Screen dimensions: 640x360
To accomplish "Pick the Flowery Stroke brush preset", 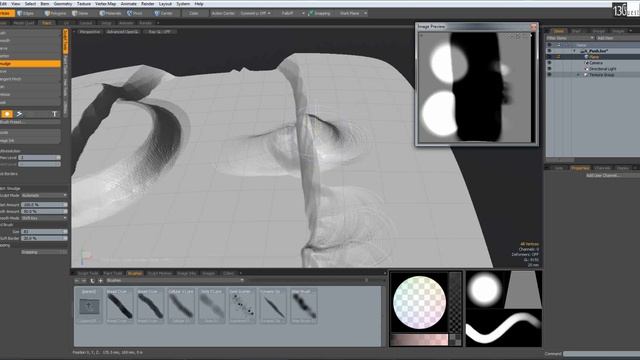I will click(x=273, y=306).
